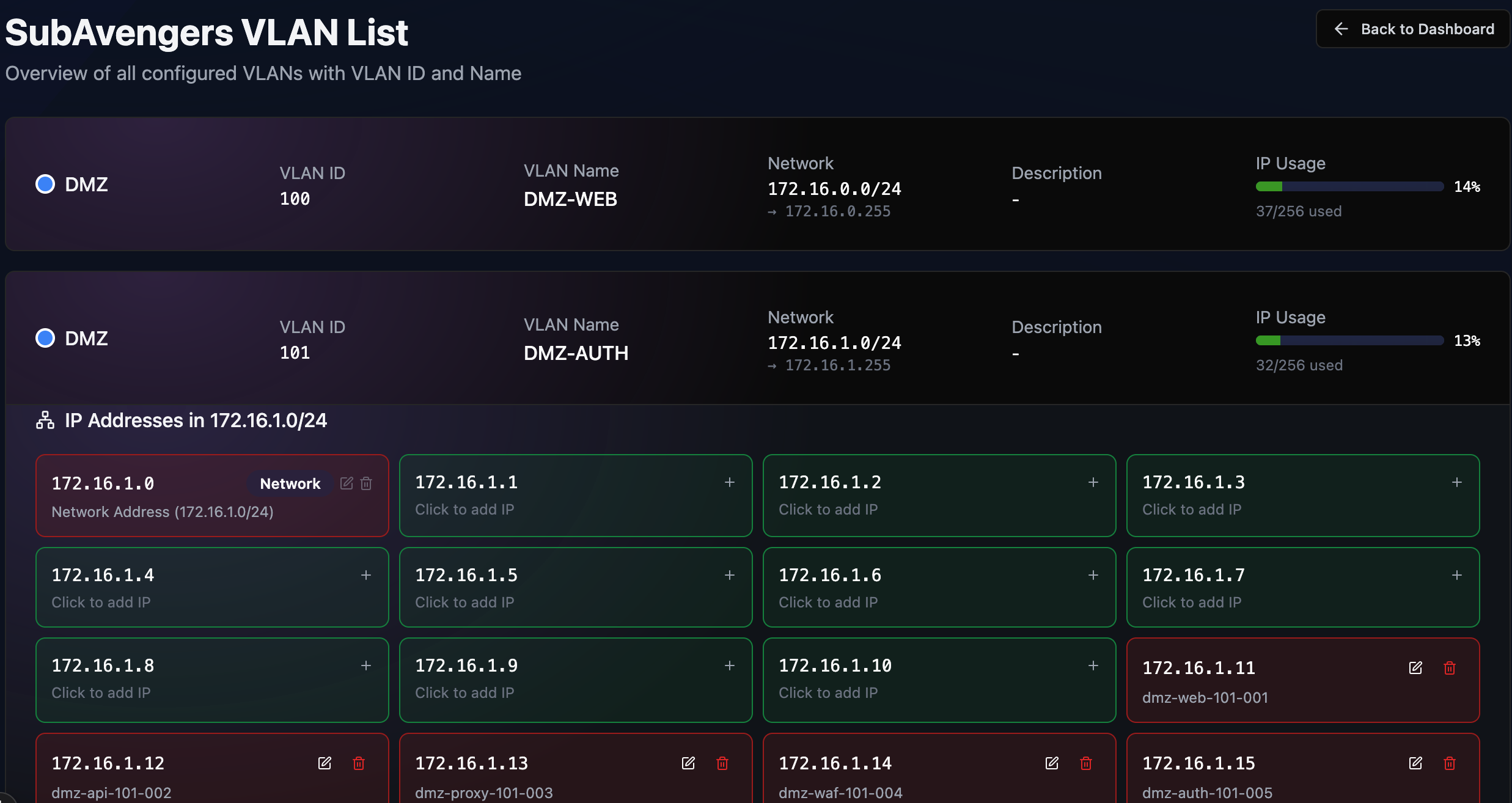The height and width of the screenshot is (803, 1512).
Task: Edit the 172.16.1.12 dmz-api entry
Action: (x=325, y=763)
